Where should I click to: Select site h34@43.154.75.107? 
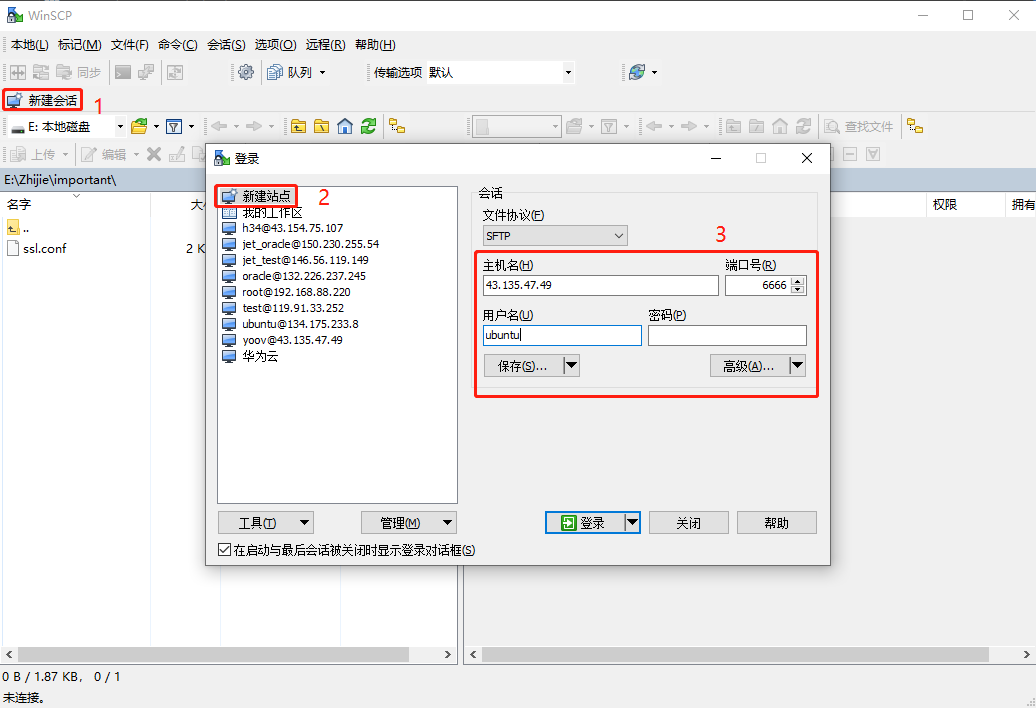click(x=292, y=228)
